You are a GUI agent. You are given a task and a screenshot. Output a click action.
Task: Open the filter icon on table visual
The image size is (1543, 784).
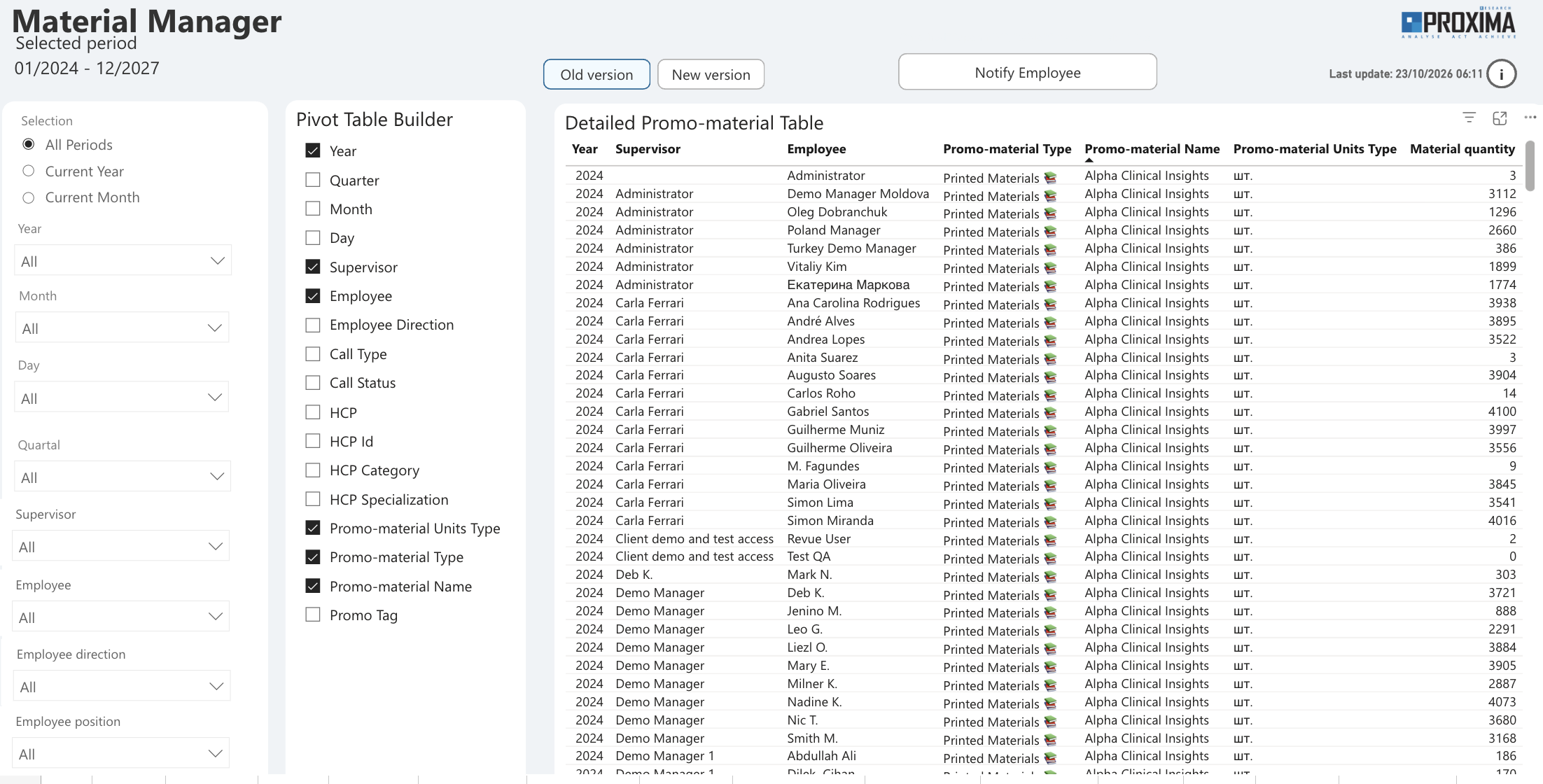(1469, 118)
